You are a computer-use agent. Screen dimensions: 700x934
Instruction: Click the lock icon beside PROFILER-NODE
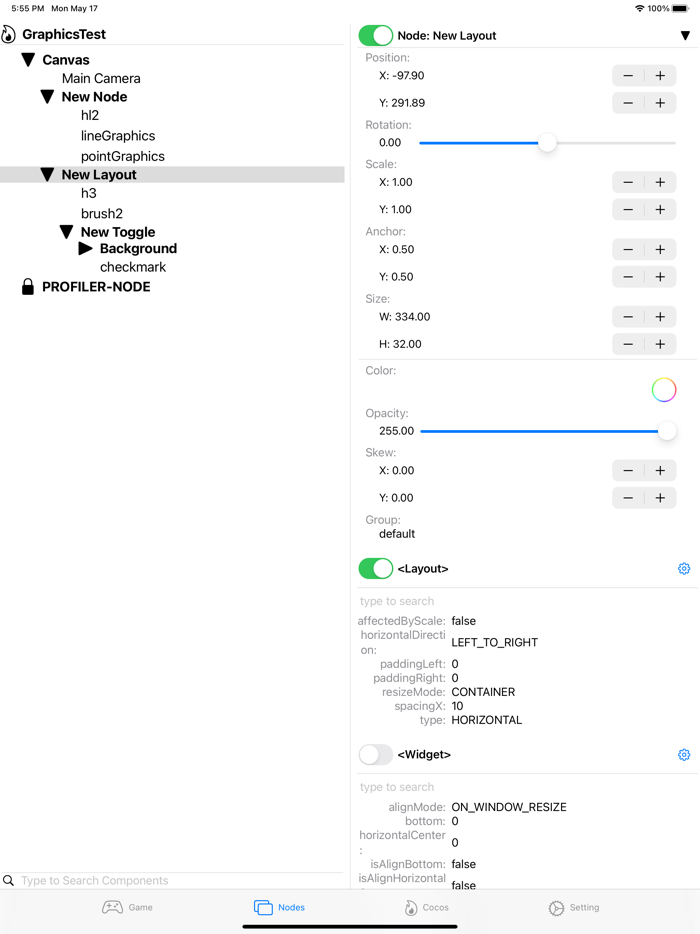click(28, 287)
